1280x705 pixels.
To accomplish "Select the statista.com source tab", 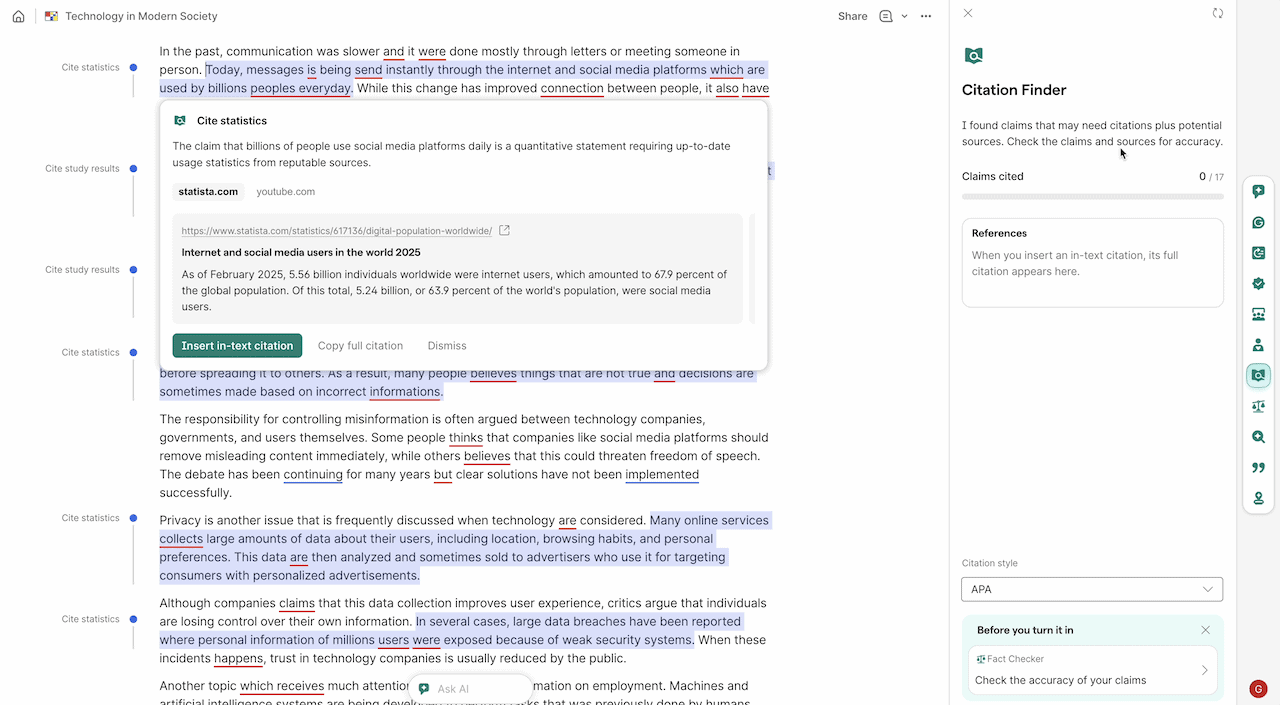I will [208, 191].
